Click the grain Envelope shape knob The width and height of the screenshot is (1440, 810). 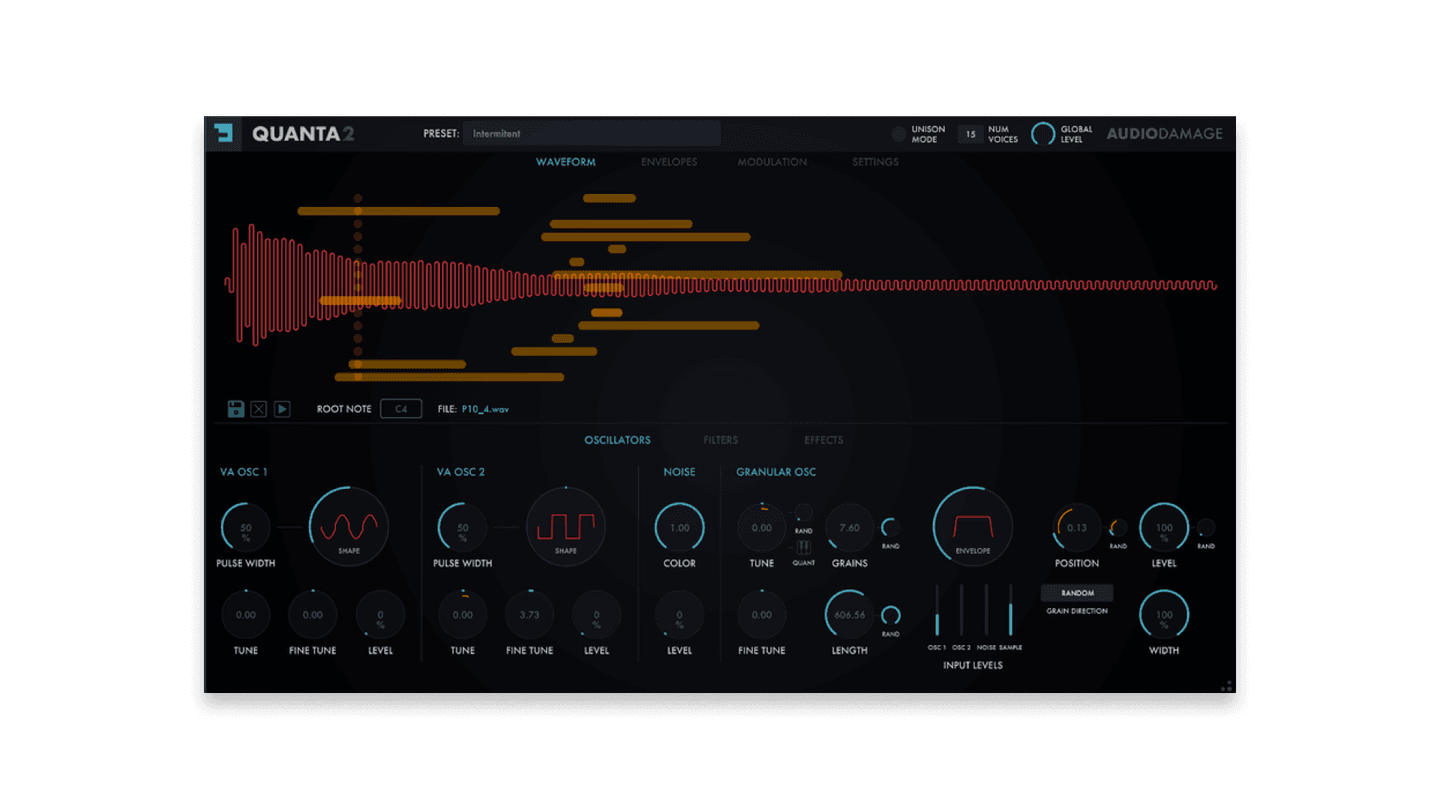pos(973,526)
